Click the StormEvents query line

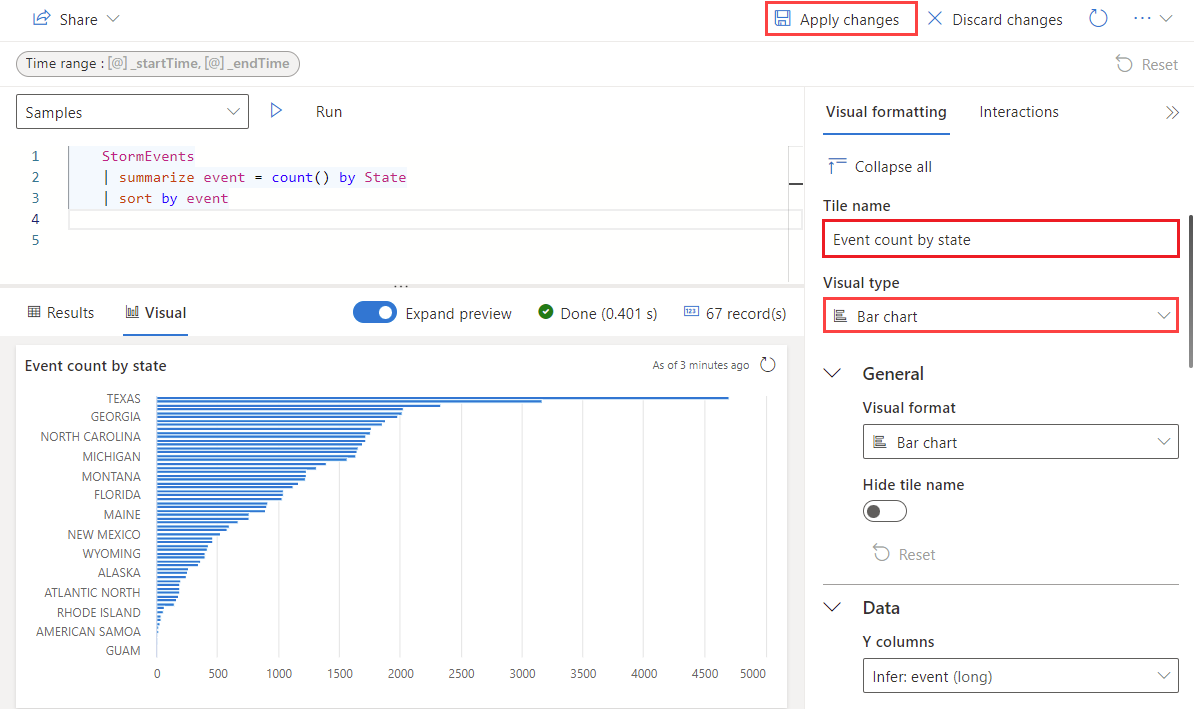[x=148, y=156]
